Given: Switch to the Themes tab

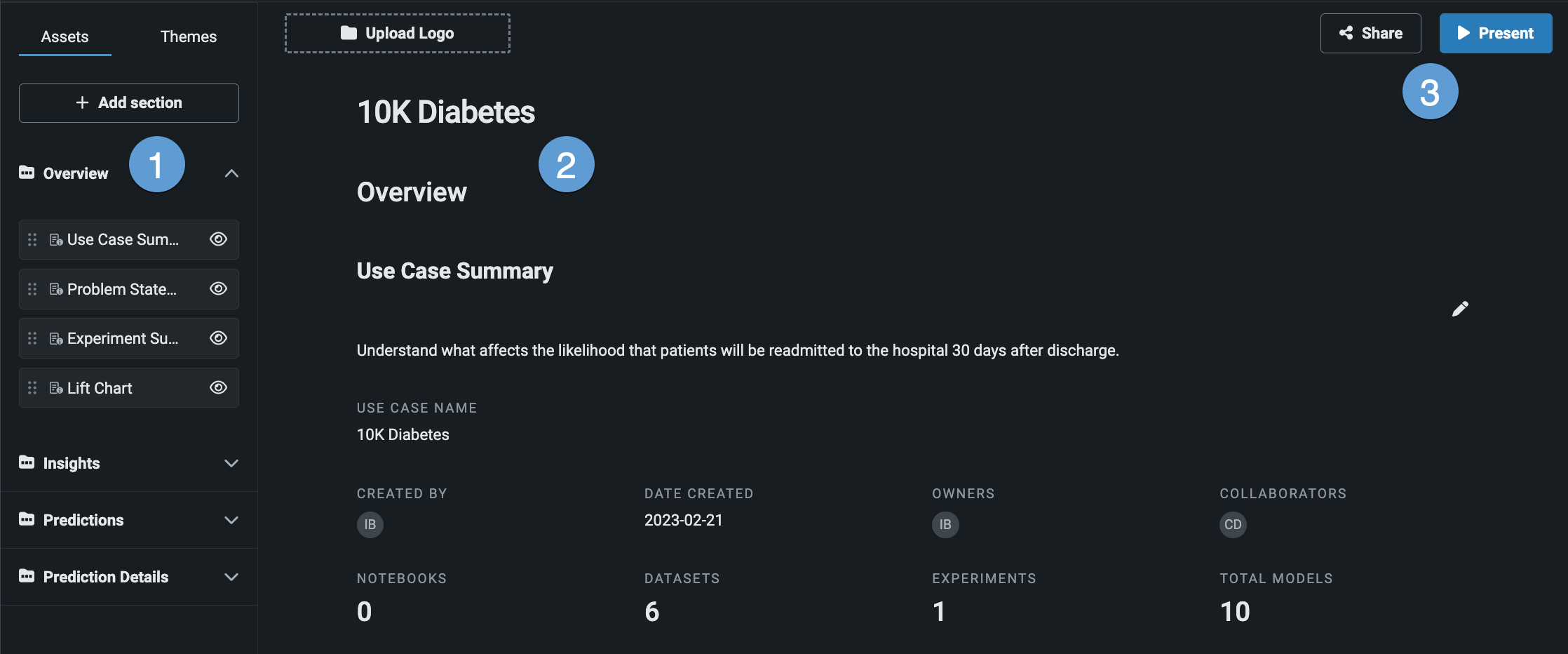Looking at the screenshot, I should (188, 36).
